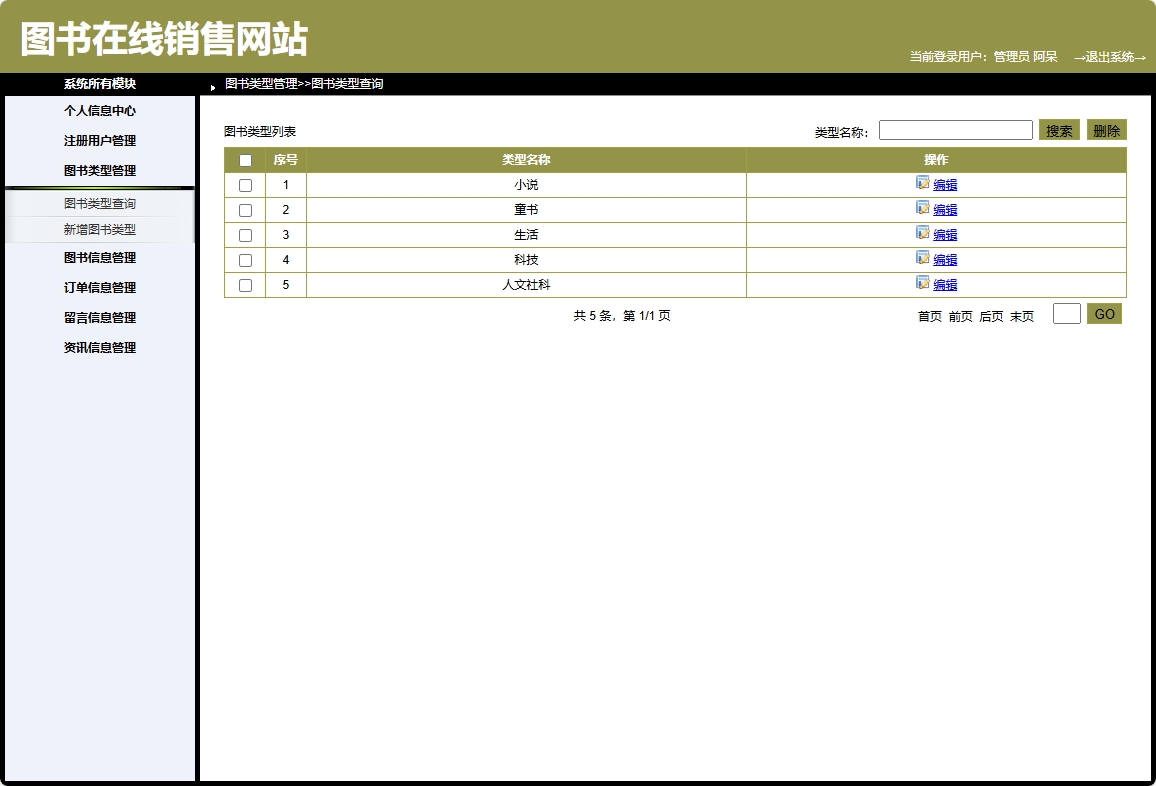Click the edit icon in the 生活 row
Screen dimensions: 1156x786
[922, 234]
